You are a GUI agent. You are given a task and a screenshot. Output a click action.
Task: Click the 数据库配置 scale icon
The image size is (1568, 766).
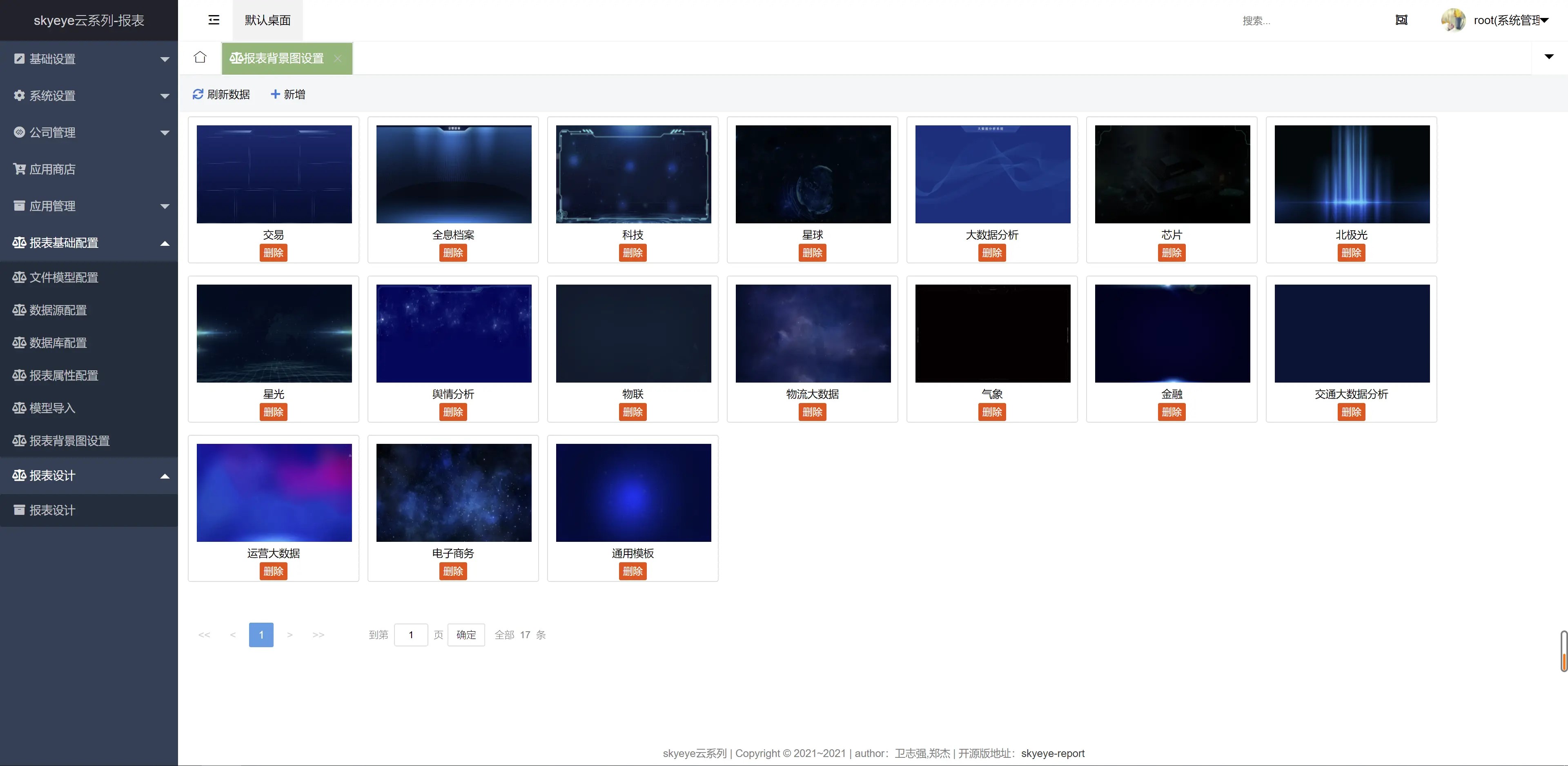[20, 343]
